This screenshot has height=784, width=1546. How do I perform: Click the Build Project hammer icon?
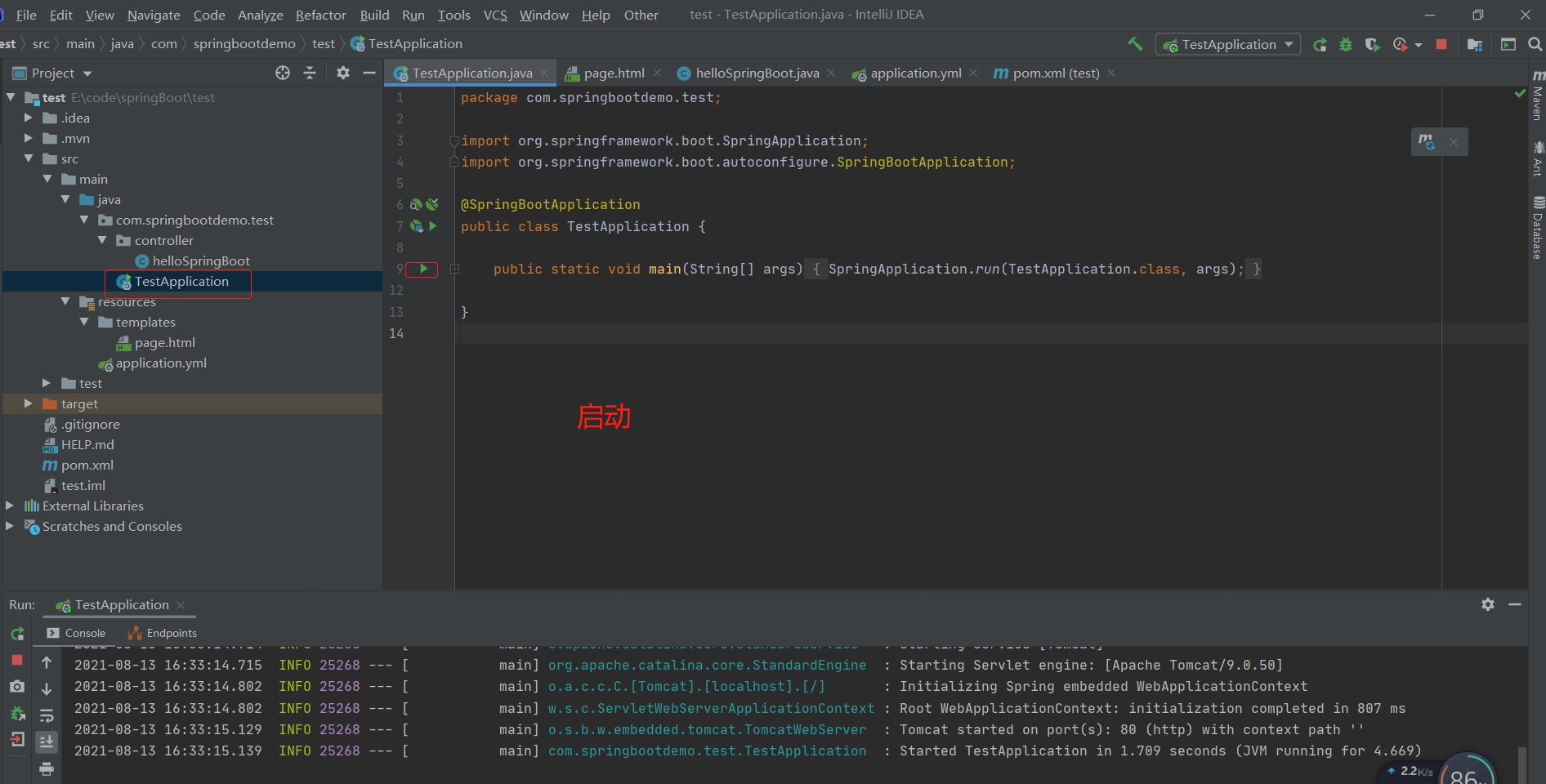1135,44
